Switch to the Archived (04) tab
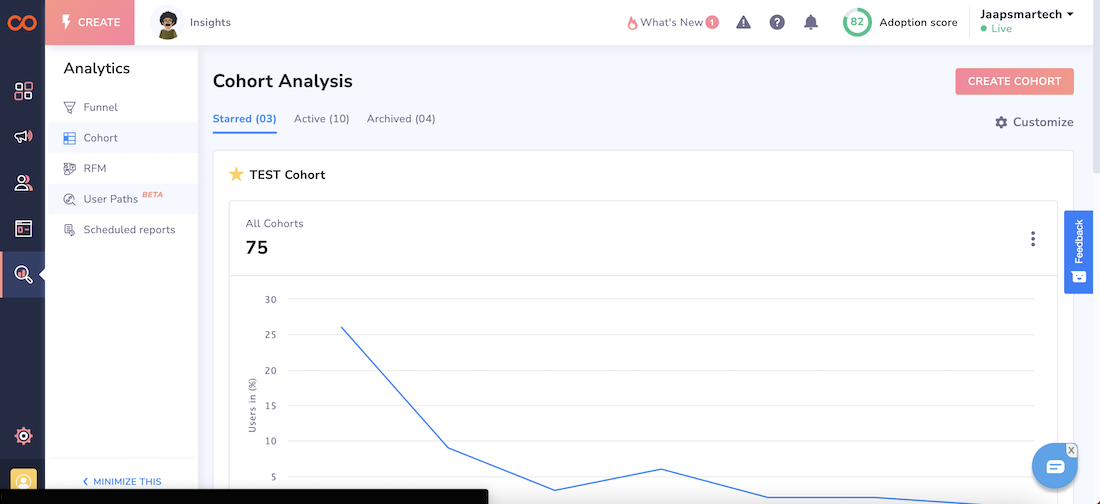Image resolution: width=1100 pixels, height=504 pixels. 400,119
